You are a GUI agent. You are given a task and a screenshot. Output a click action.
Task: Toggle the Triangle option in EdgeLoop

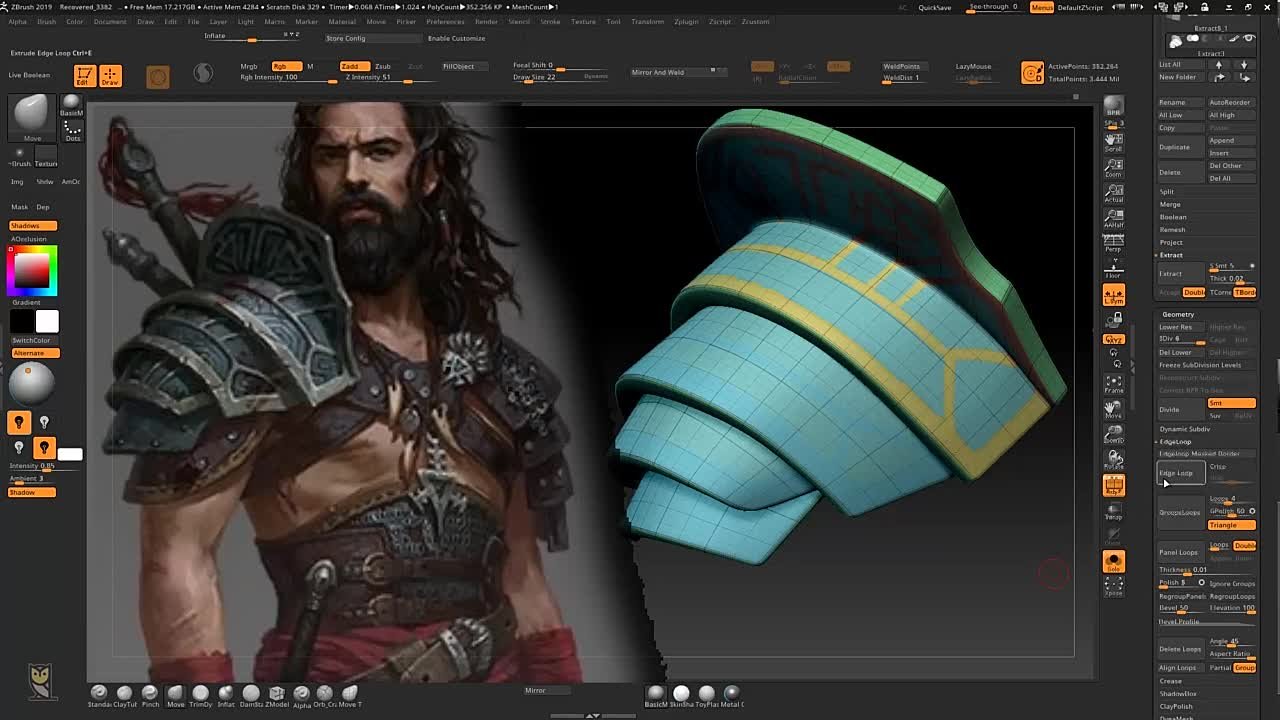[x=1231, y=525]
